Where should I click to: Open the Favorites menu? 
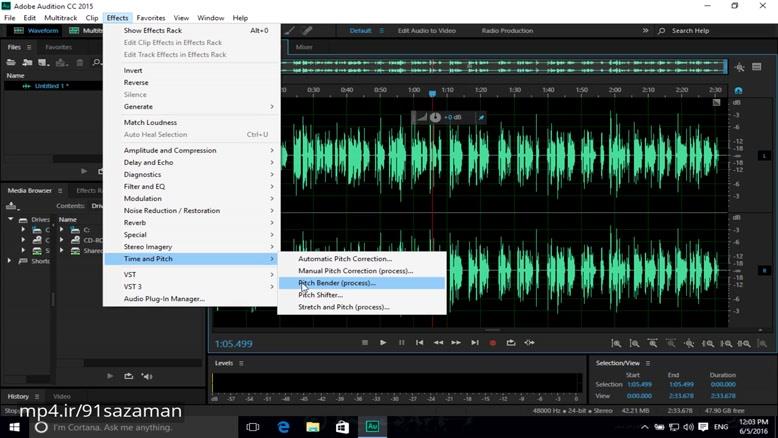(151, 18)
